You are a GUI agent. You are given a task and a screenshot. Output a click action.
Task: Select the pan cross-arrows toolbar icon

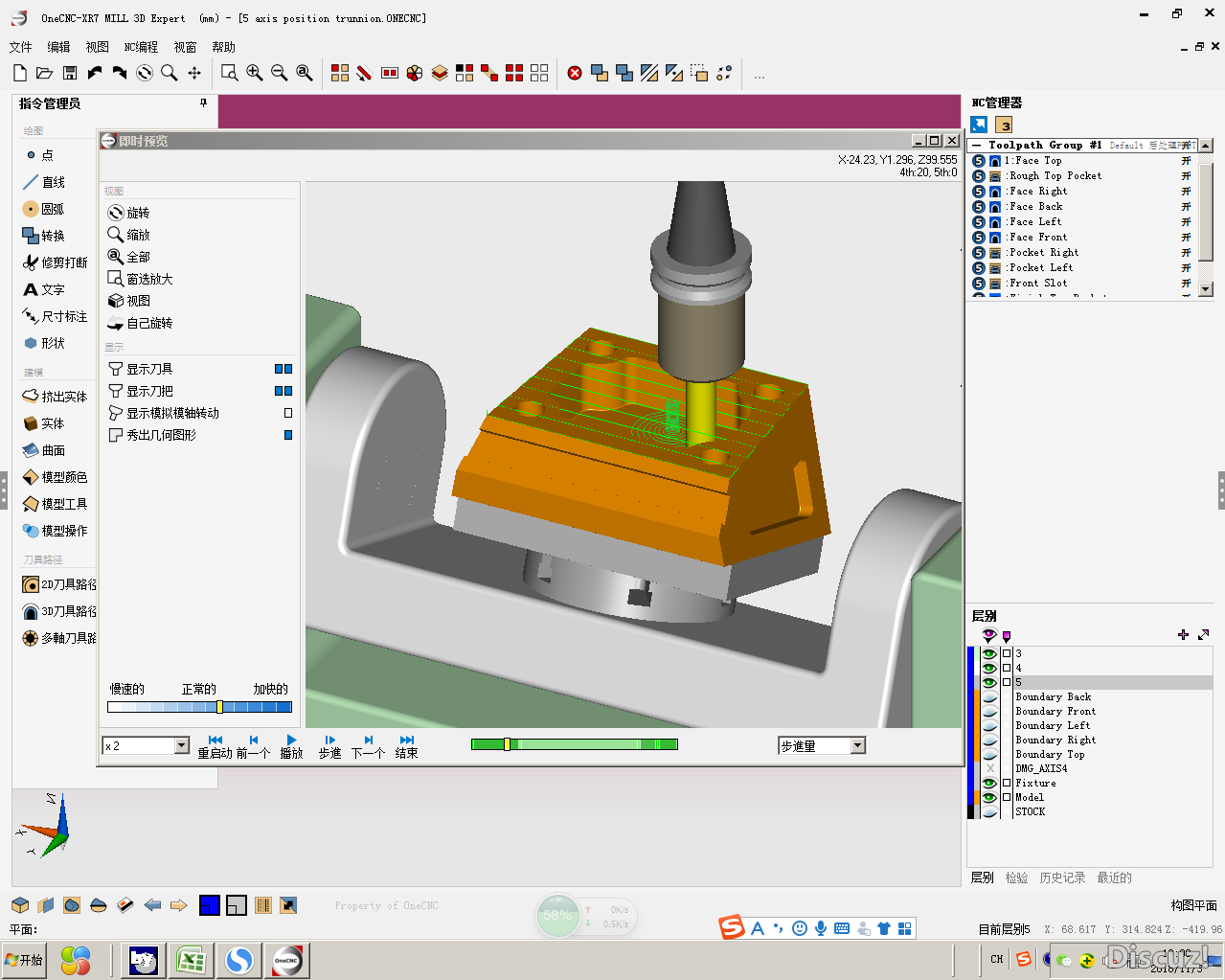click(x=194, y=73)
